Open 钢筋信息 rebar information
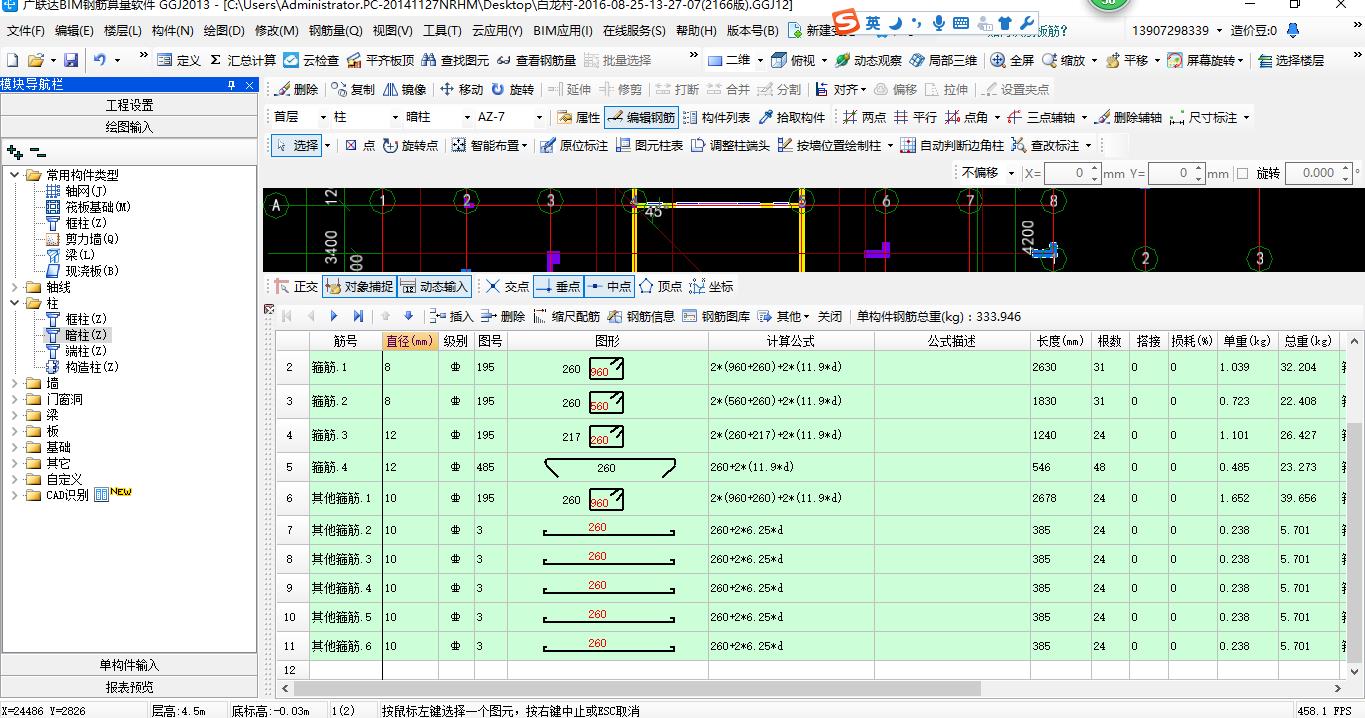The height and width of the screenshot is (718, 1365). pyautogui.click(x=641, y=316)
